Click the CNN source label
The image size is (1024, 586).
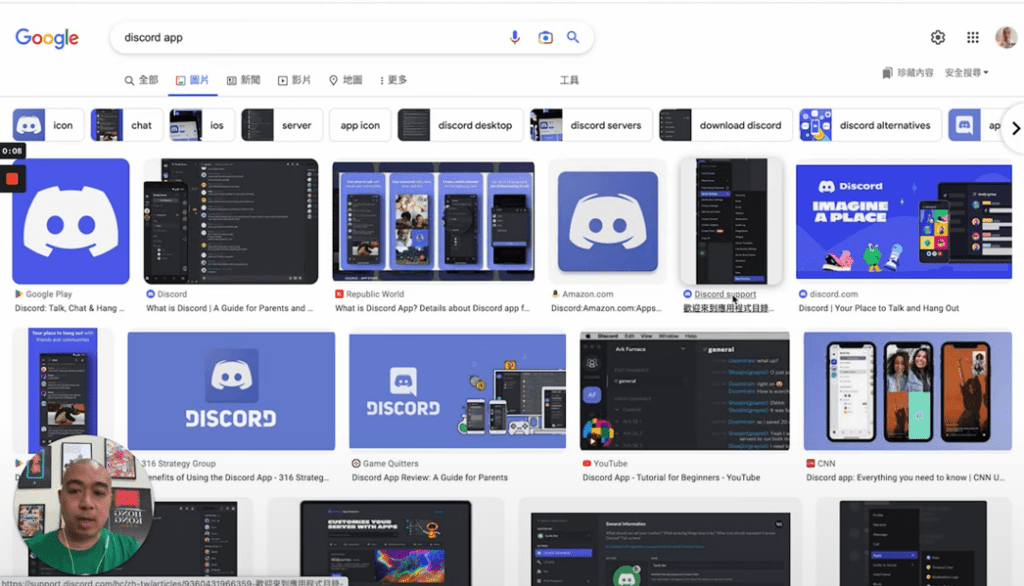point(826,463)
